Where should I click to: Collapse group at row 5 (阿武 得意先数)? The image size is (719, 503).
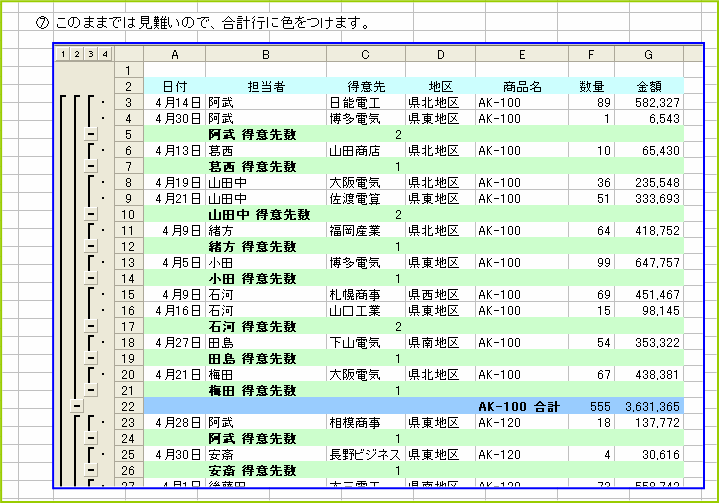pos(91,134)
